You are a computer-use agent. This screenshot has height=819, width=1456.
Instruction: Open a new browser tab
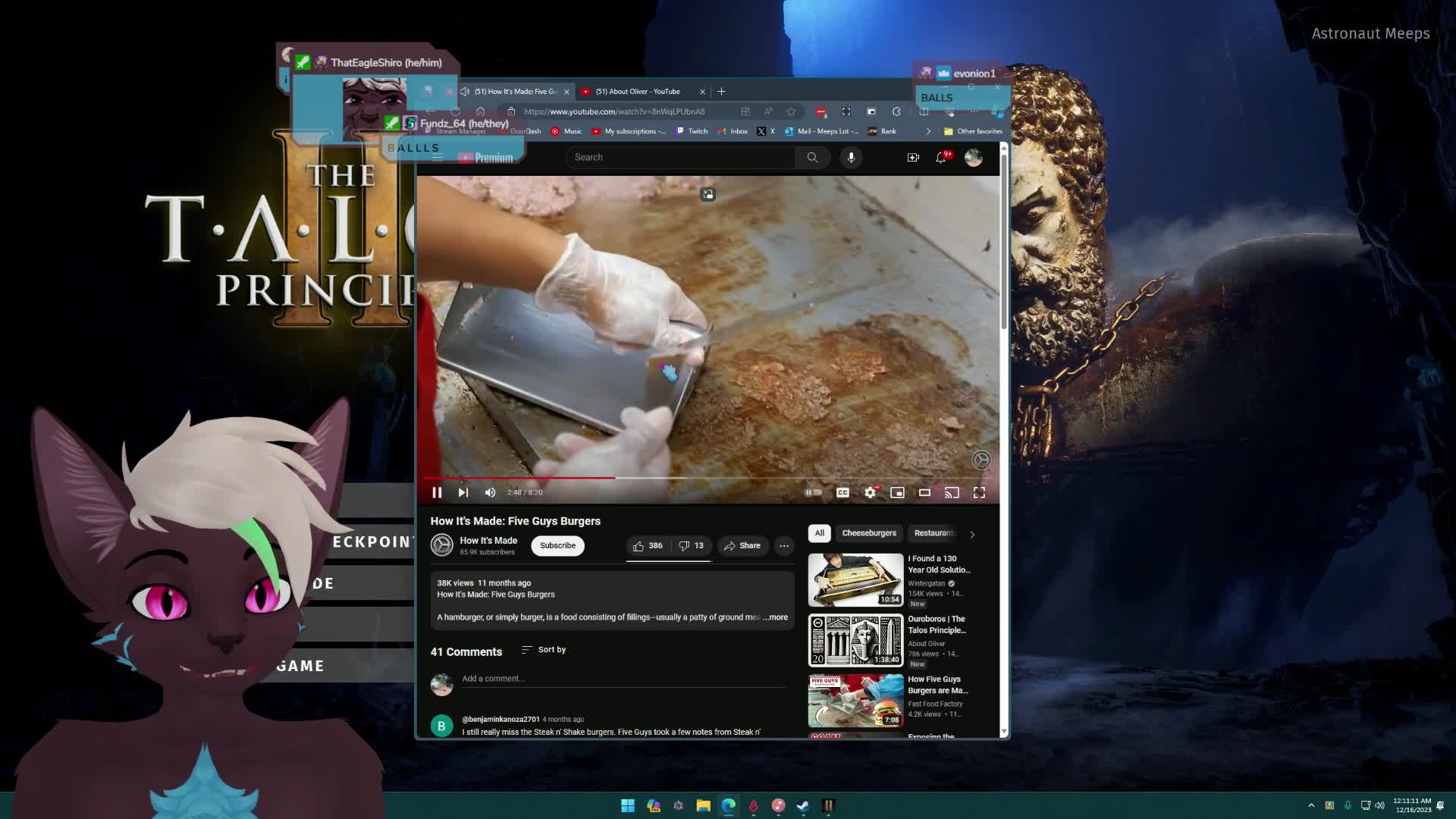pos(721,92)
